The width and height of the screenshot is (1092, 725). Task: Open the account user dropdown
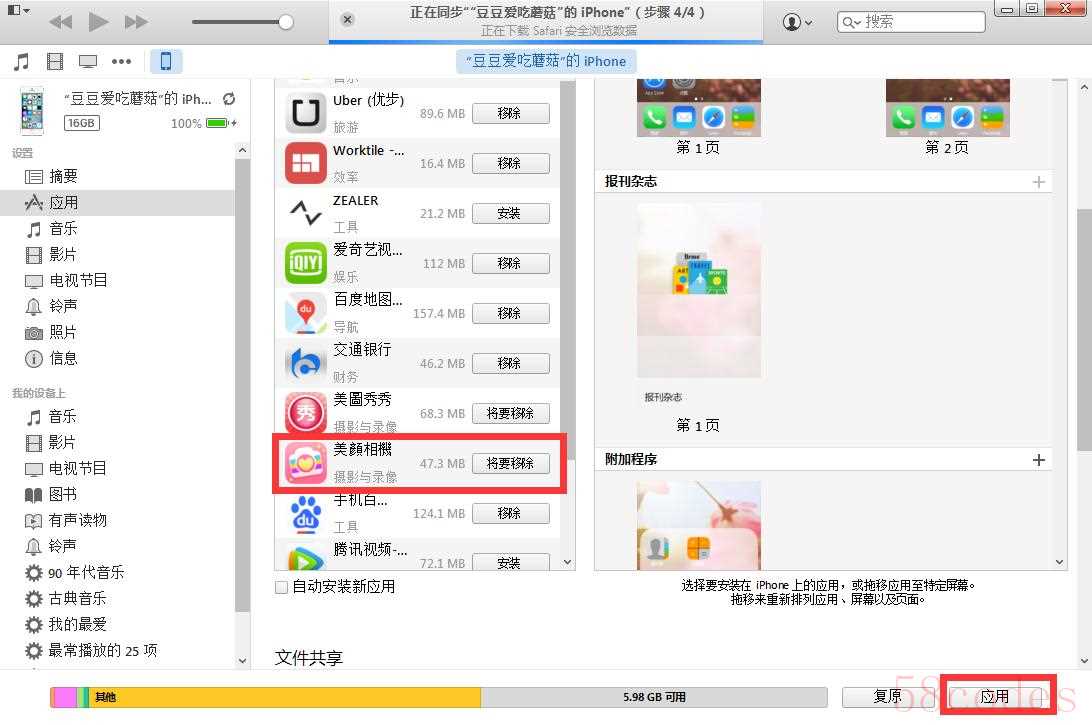pyautogui.click(x=797, y=21)
